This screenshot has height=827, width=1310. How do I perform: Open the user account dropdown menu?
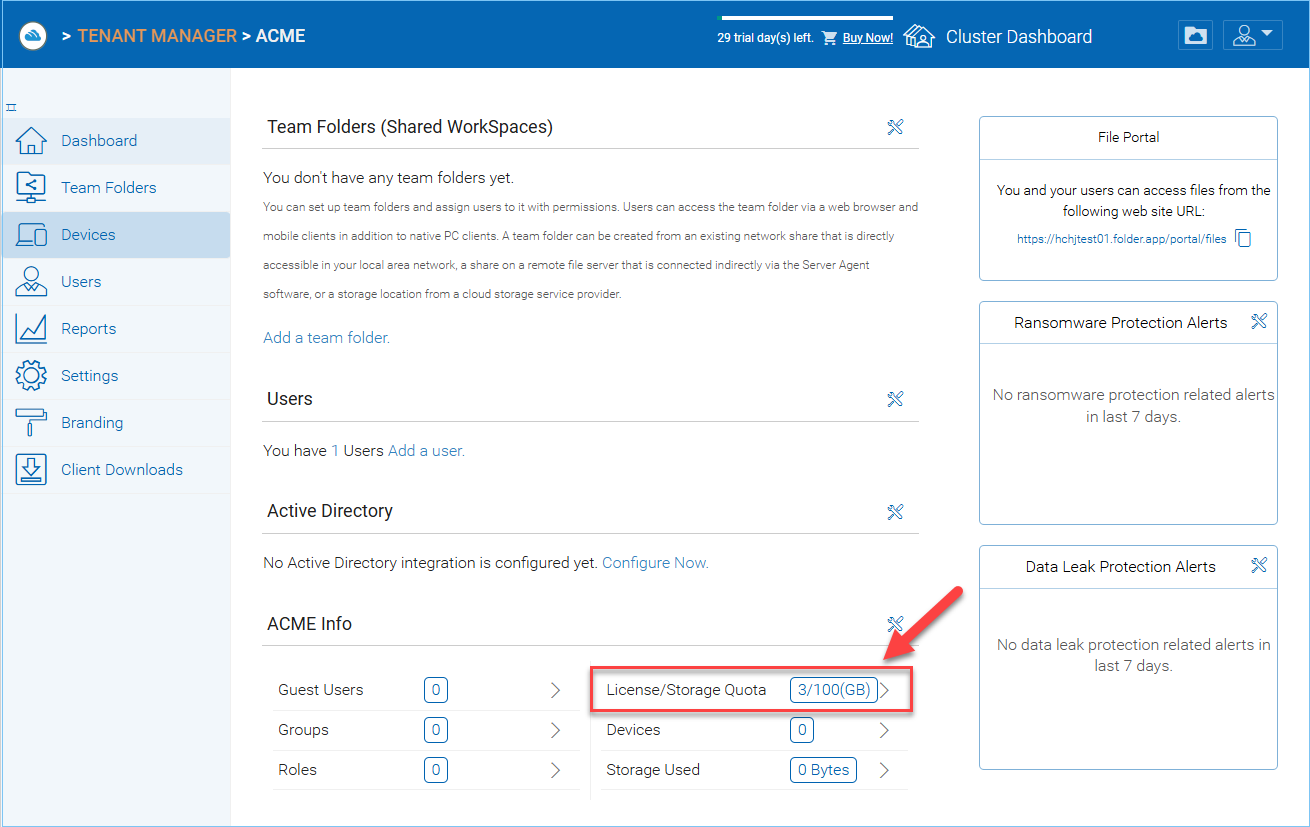click(1253, 36)
